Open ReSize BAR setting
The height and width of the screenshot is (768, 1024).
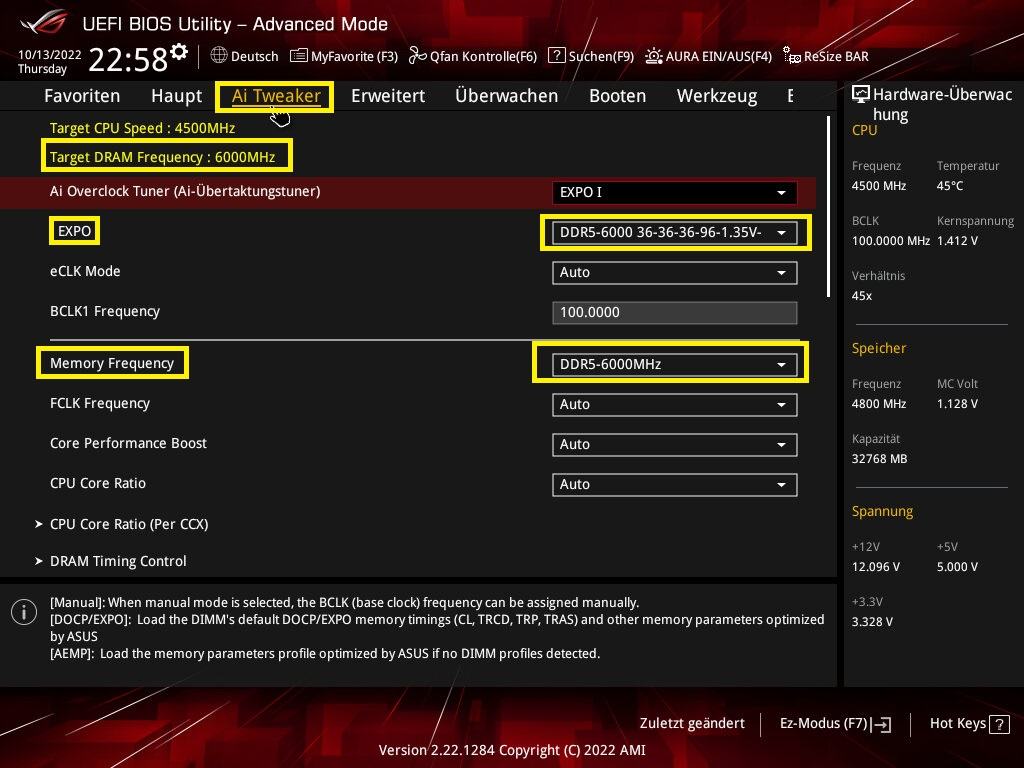825,56
